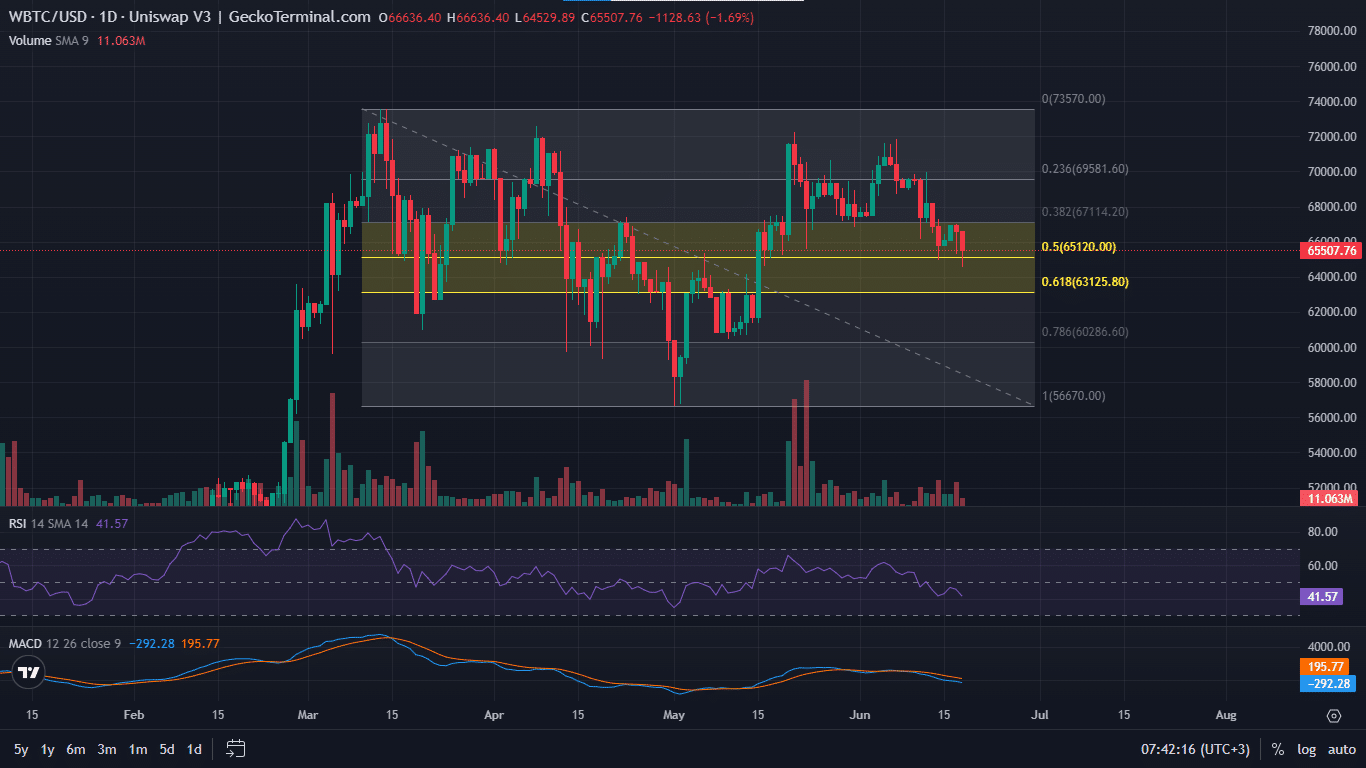Click the Aug label on time axis
Screen dimensions: 1366x768
(x=1226, y=716)
